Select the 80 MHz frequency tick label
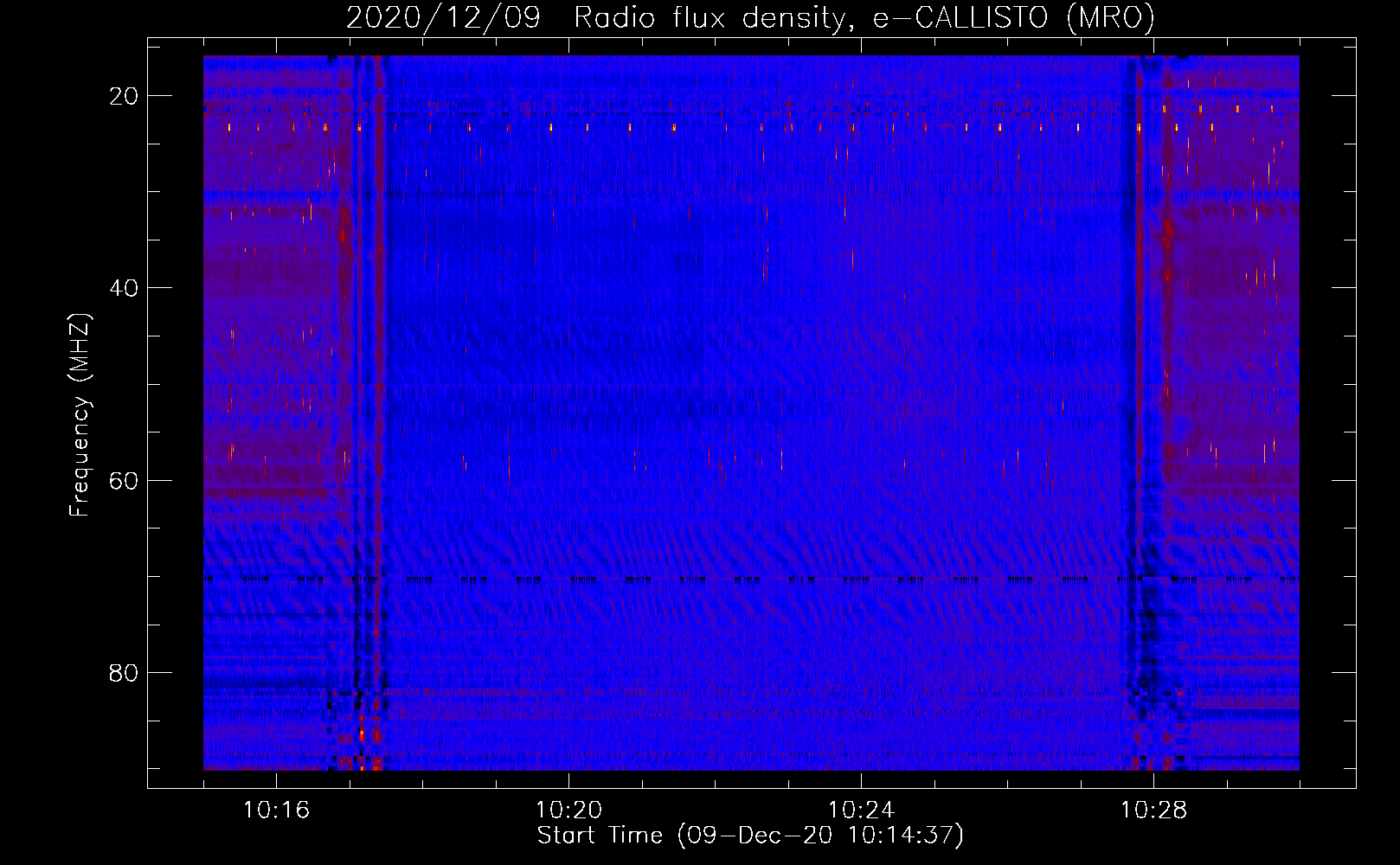 point(124,672)
